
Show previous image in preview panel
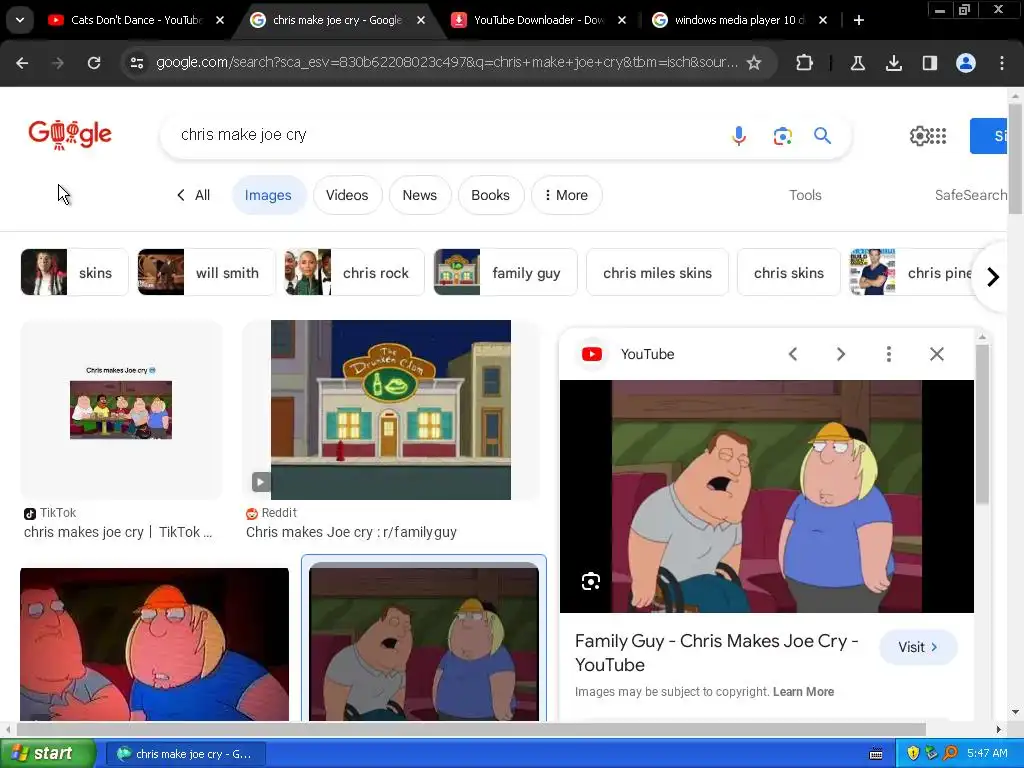(793, 354)
